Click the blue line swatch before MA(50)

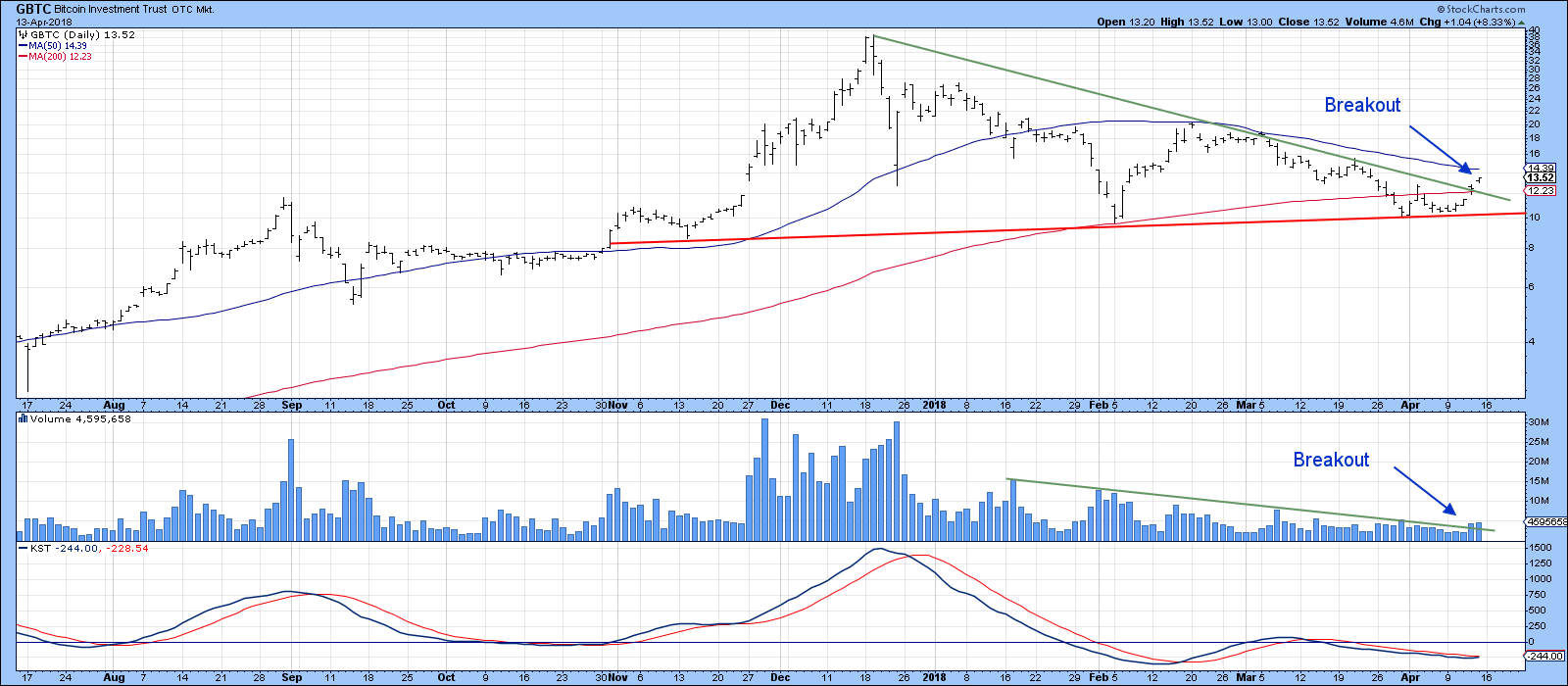pos(23,46)
